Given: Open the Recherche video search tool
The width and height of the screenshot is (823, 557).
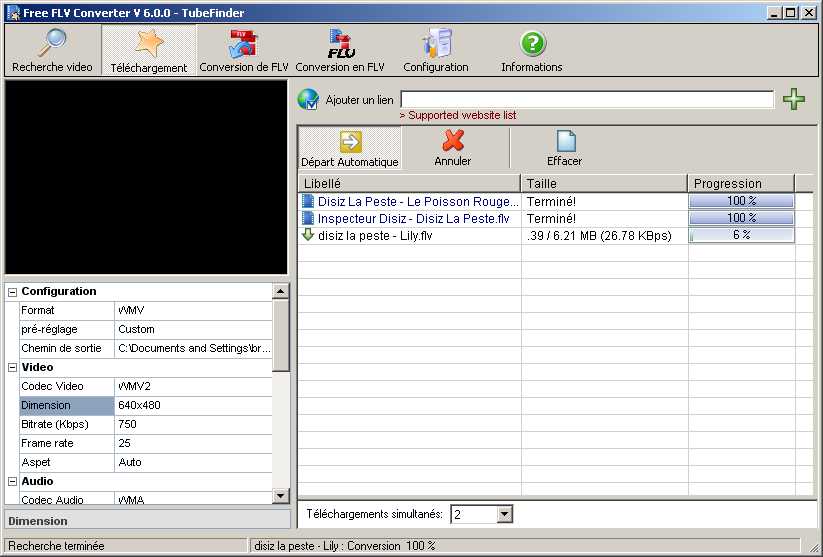Looking at the screenshot, I should (52, 50).
